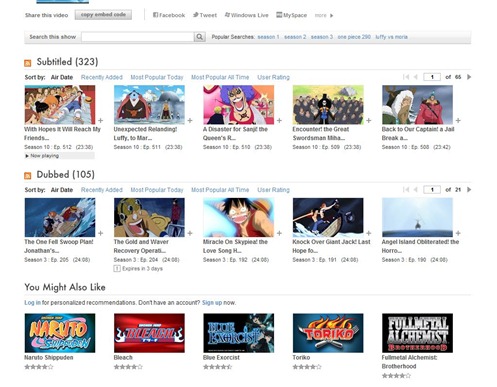Go to previous Subtitled page
The image size is (497, 387).
tap(416, 77)
